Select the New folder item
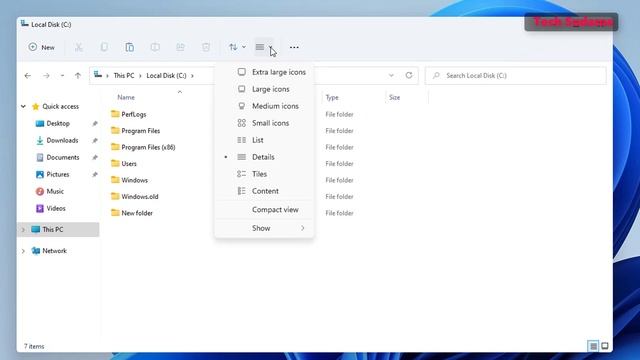The width and height of the screenshot is (640, 360). 132,213
